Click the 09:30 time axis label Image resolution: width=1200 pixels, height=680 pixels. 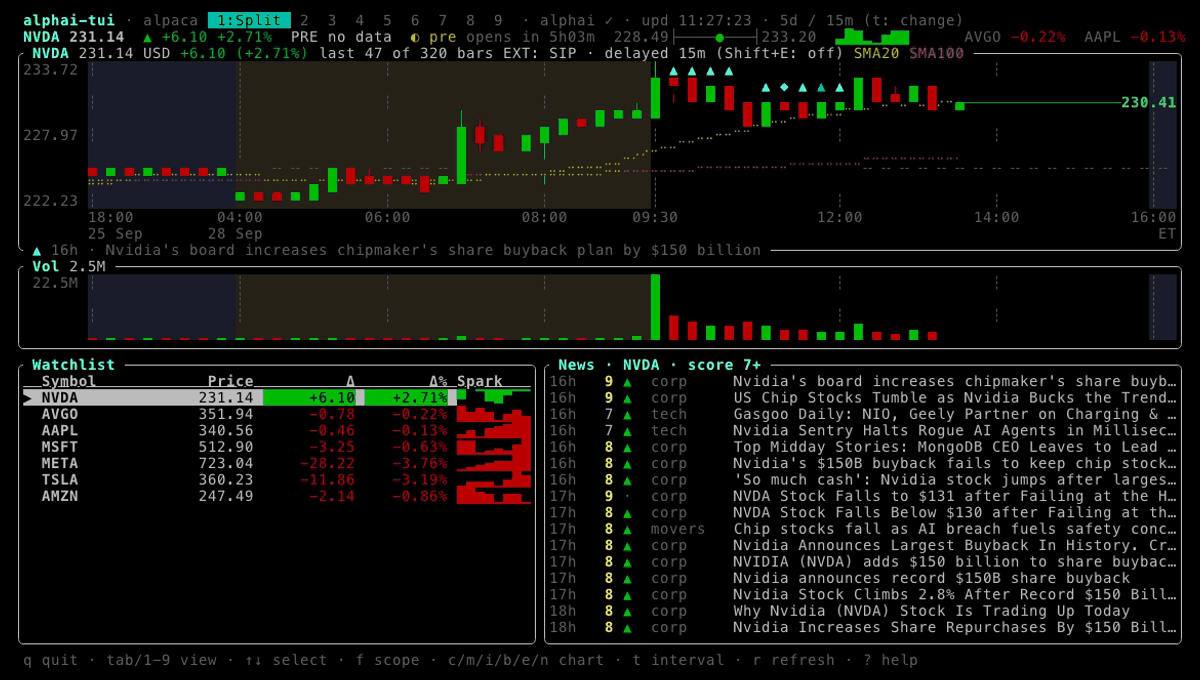point(655,217)
